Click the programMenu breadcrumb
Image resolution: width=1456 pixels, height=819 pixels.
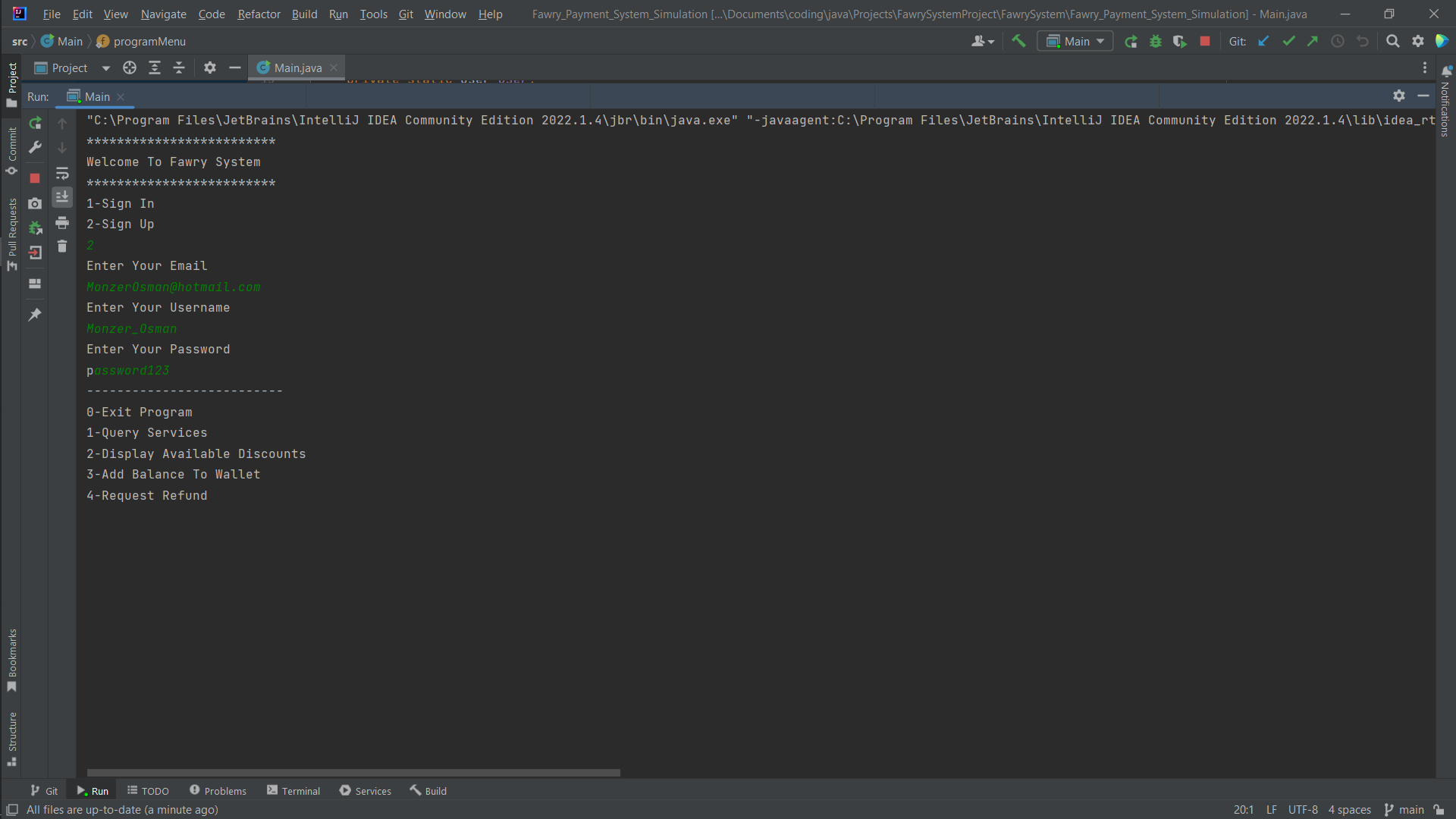[x=149, y=42]
